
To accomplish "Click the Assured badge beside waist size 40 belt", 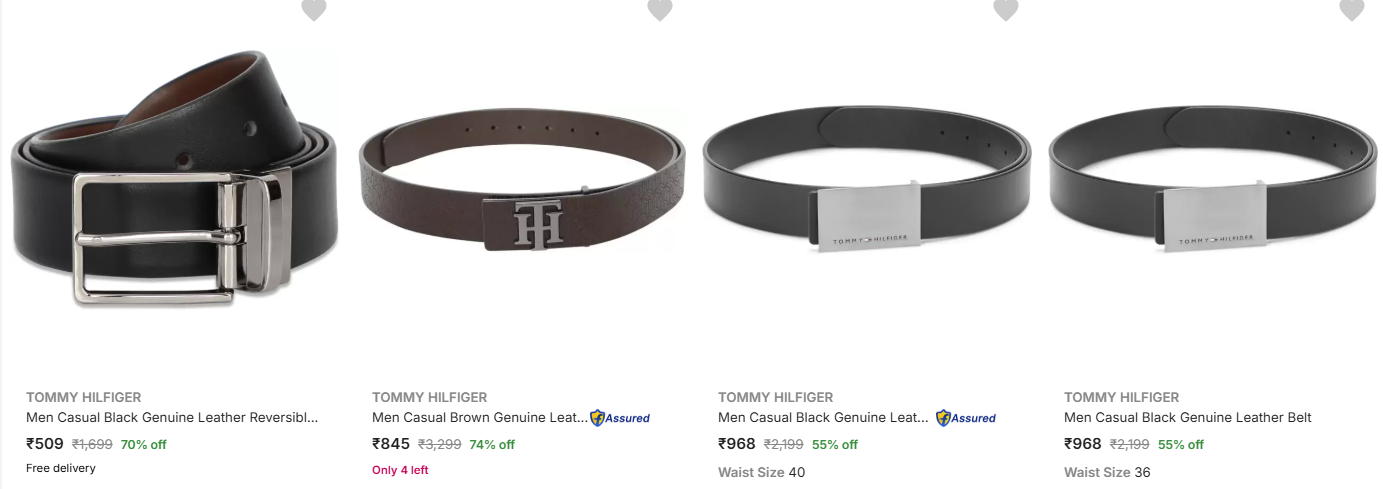I will point(966,418).
